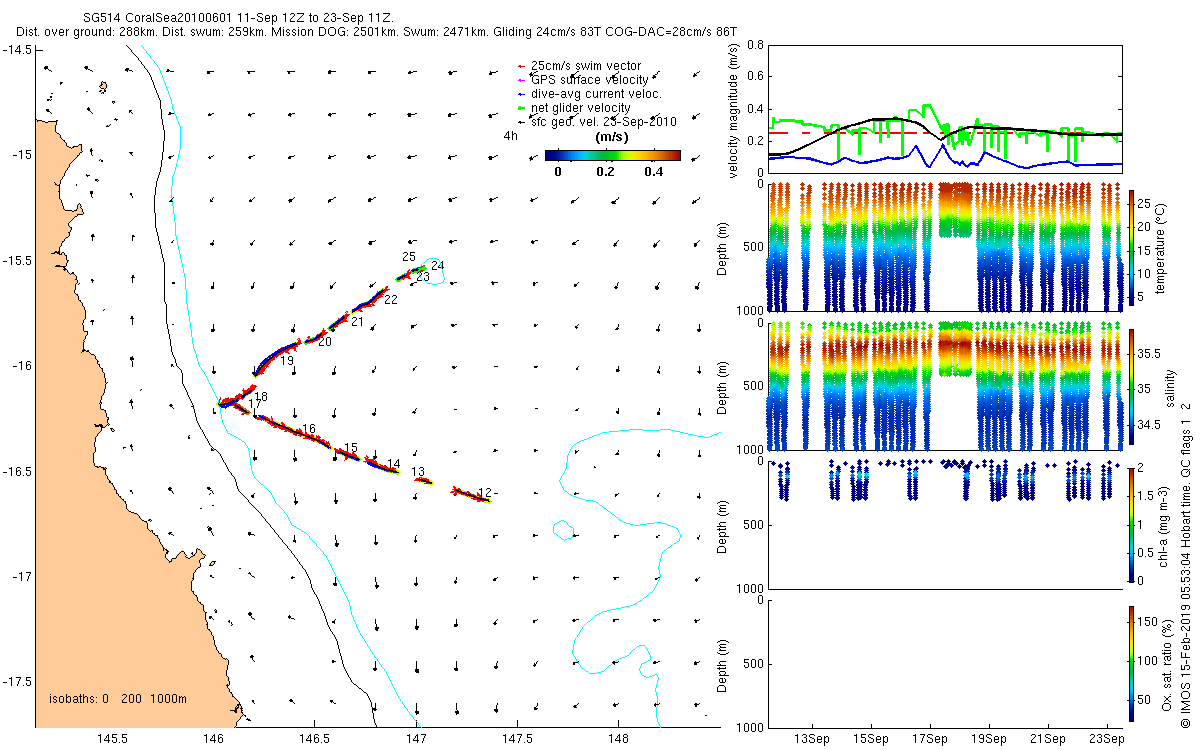Click the '19Sep' date tick label
Image resolution: width=1200 pixels, height=750 pixels.
pyautogui.click(x=990, y=738)
